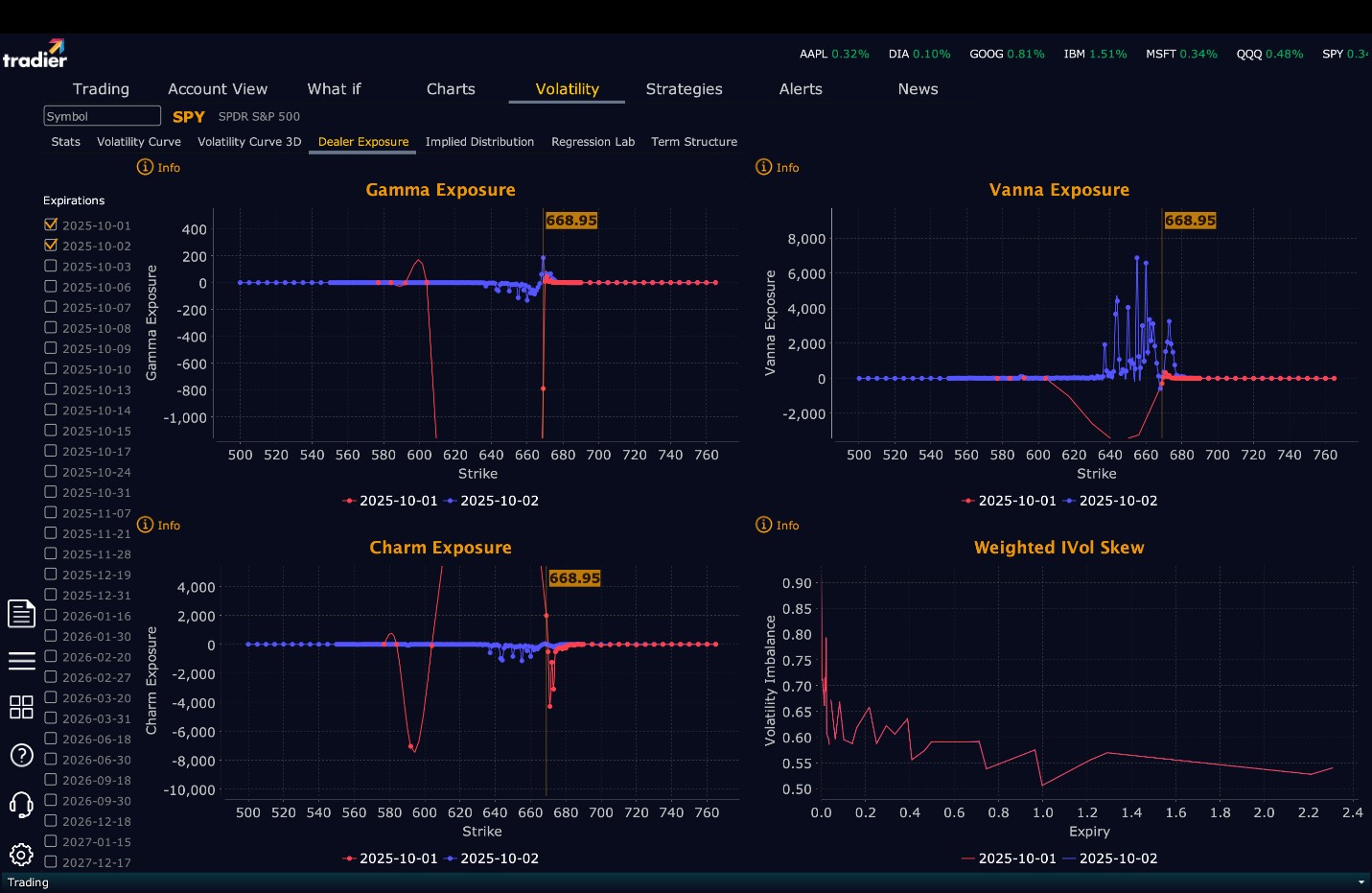
Task: Go to the Charts tab
Action: click(x=451, y=89)
